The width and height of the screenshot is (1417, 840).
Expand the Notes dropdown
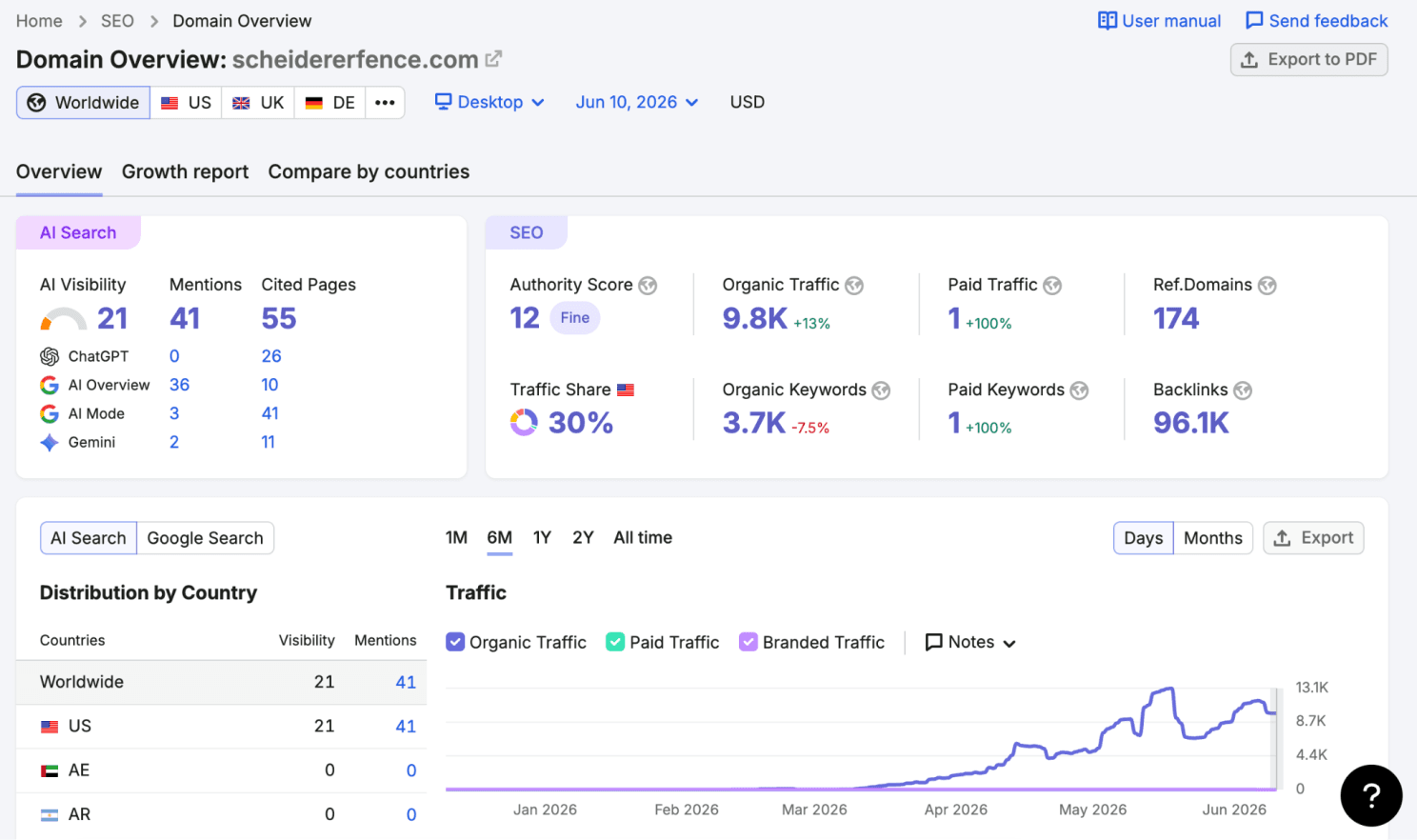971,642
